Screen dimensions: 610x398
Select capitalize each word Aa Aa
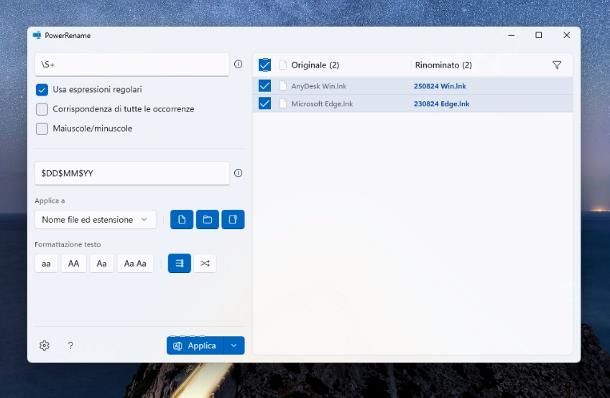[135, 263]
